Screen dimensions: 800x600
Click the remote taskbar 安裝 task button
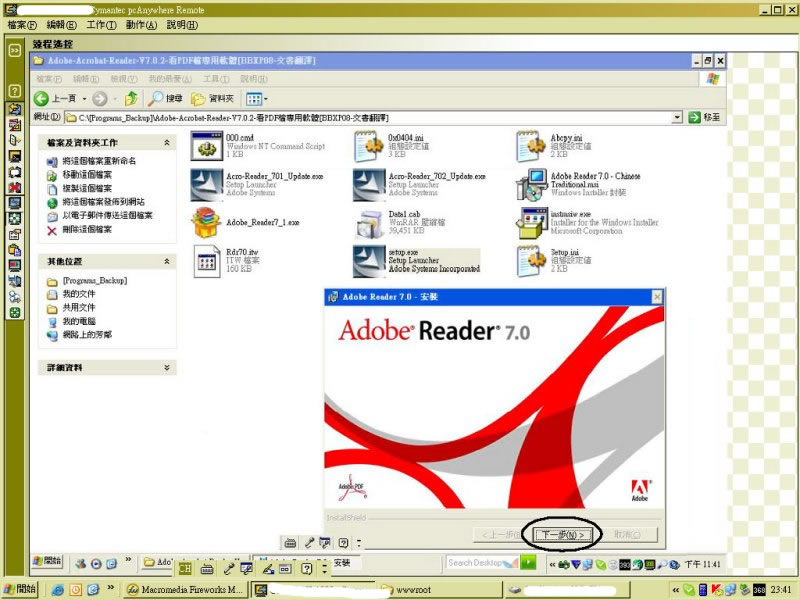342,562
